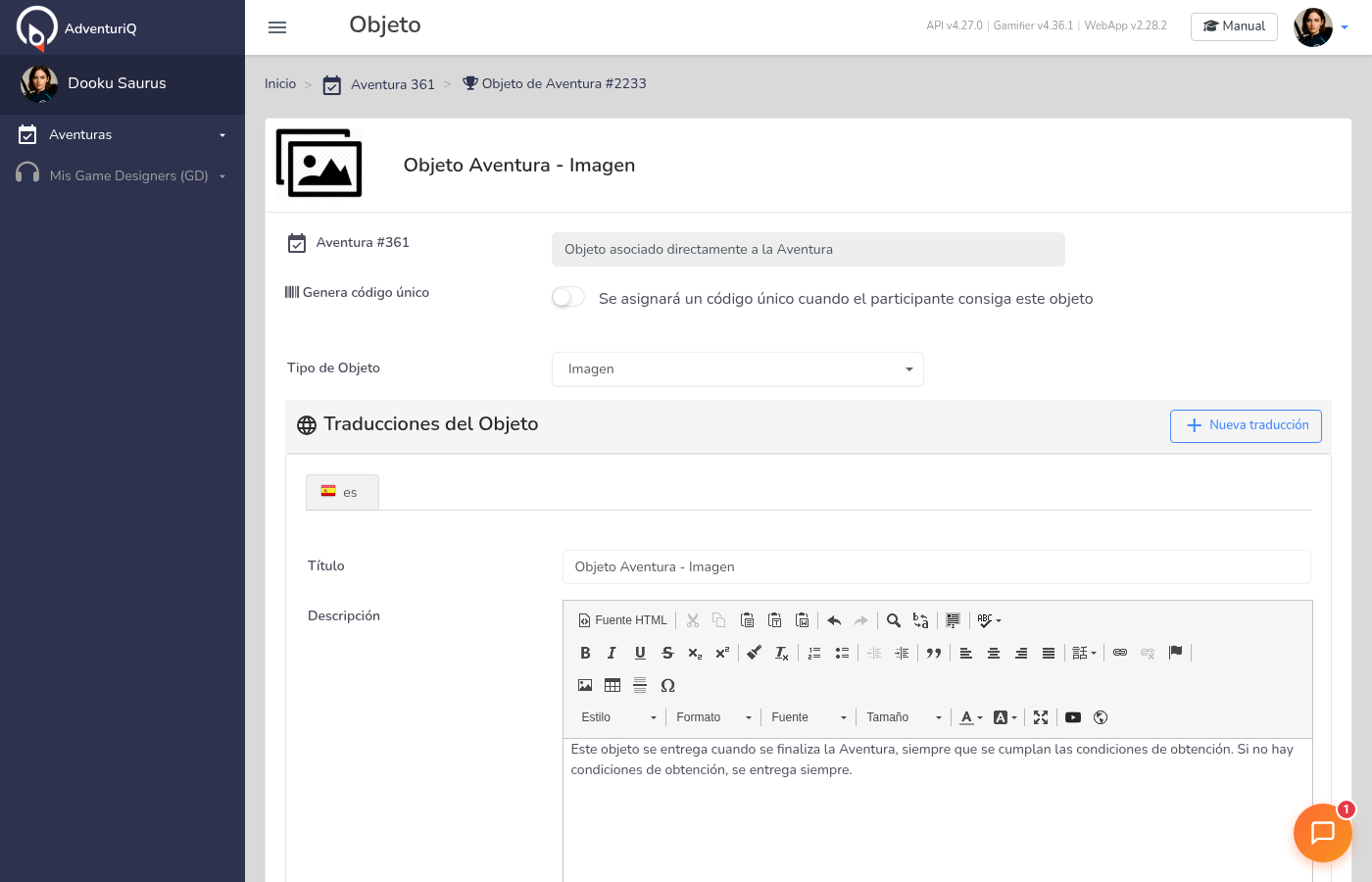Viewport: 1372px width, 882px height.
Task: Insert a table
Action: pyautogui.click(x=612, y=685)
